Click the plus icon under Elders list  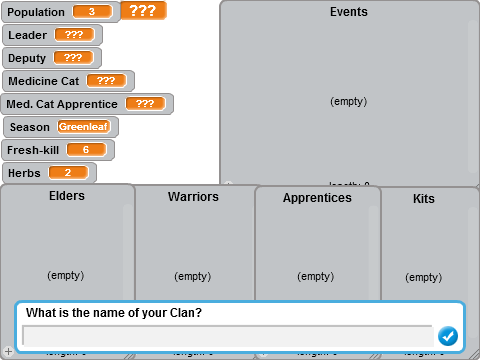coord(8,351)
